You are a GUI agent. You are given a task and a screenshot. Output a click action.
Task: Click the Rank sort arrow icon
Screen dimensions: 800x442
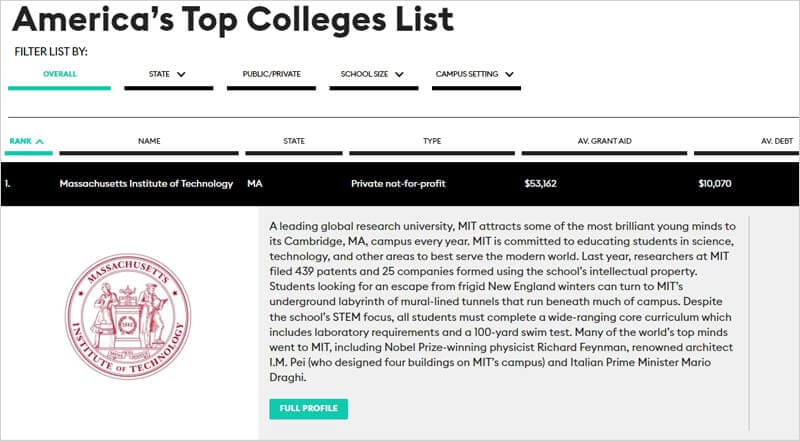pyautogui.click(x=39, y=141)
